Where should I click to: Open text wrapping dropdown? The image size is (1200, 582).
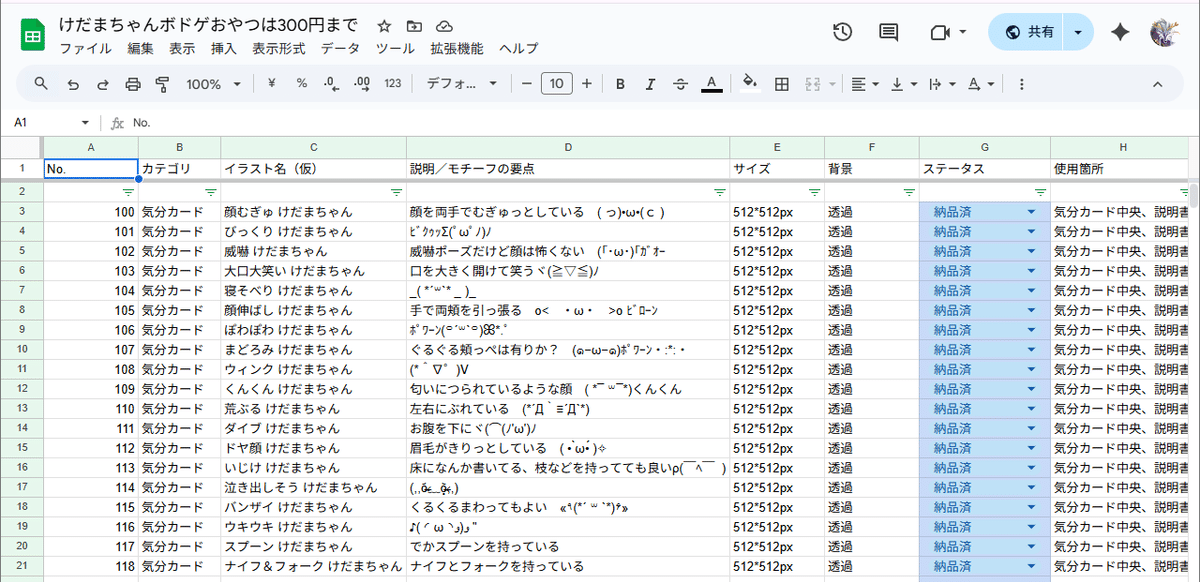click(x=942, y=84)
